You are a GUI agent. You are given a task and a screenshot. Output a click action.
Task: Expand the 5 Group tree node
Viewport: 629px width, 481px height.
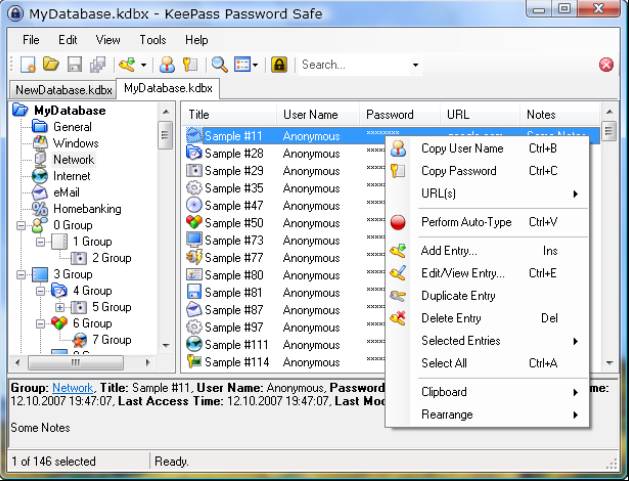coord(60,308)
